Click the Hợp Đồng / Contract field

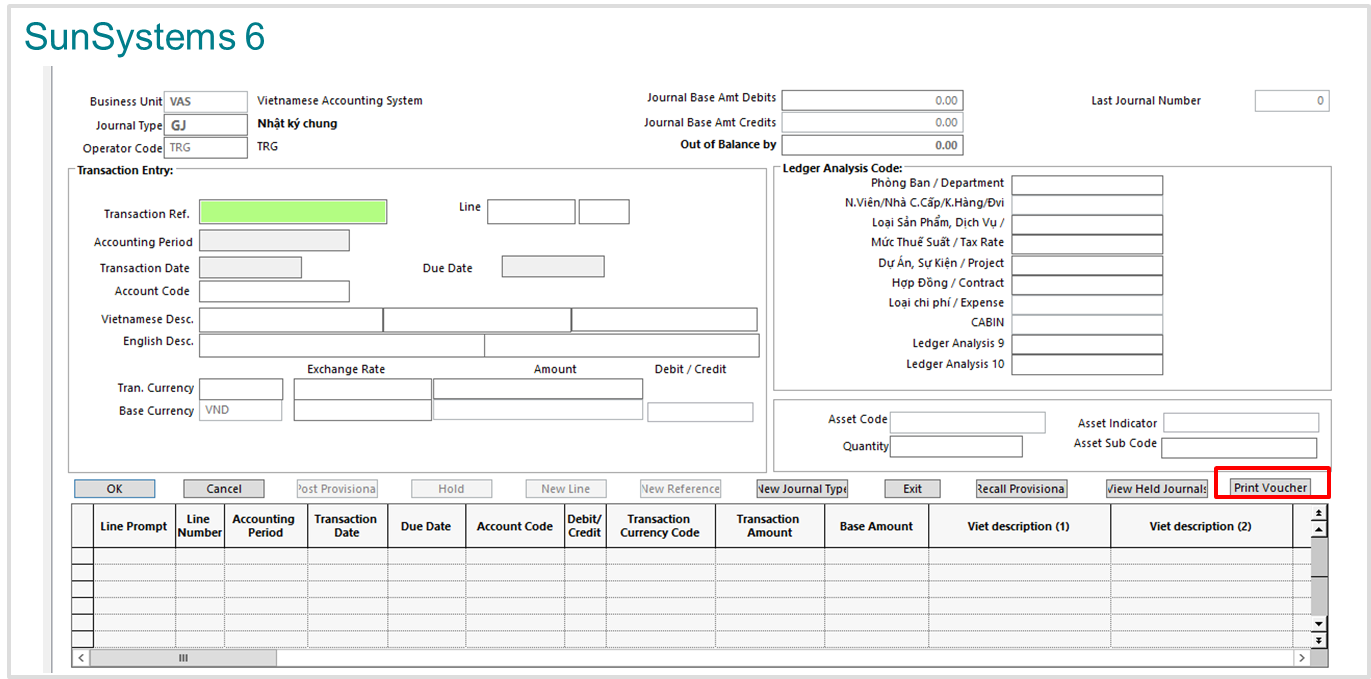(x=1087, y=285)
